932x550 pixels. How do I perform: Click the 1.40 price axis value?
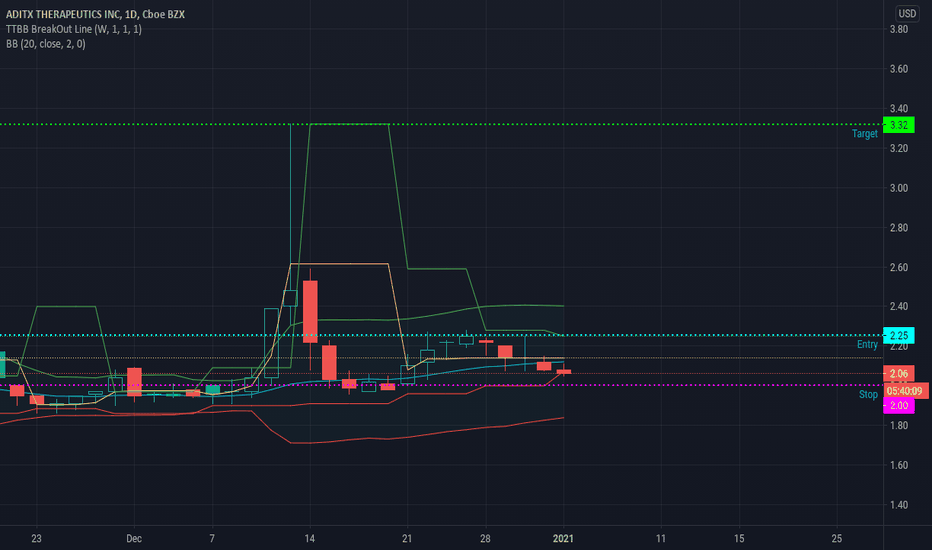click(899, 505)
